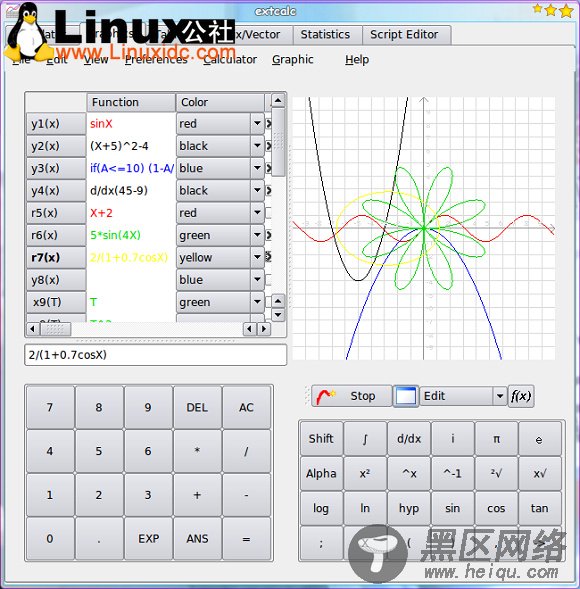The width and height of the screenshot is (580, 589).
Task: Select the 5*sin(4X) function cell
Action: point(131,235)
